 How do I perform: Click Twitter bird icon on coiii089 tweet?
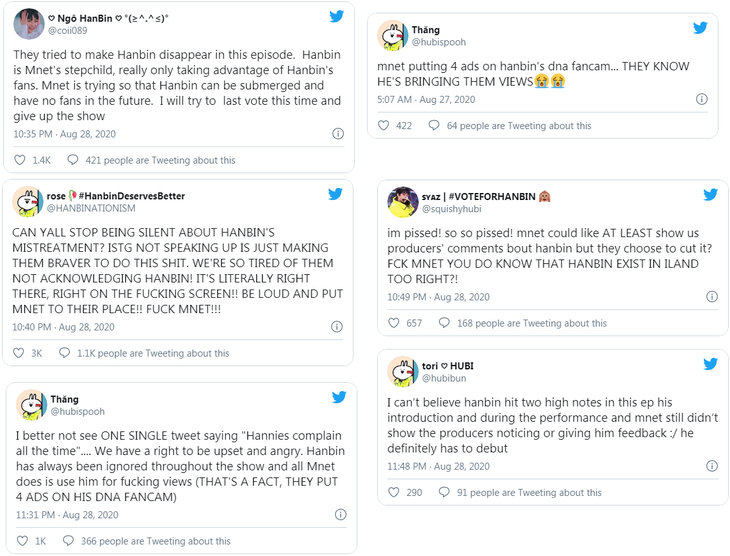coord(336,16)
